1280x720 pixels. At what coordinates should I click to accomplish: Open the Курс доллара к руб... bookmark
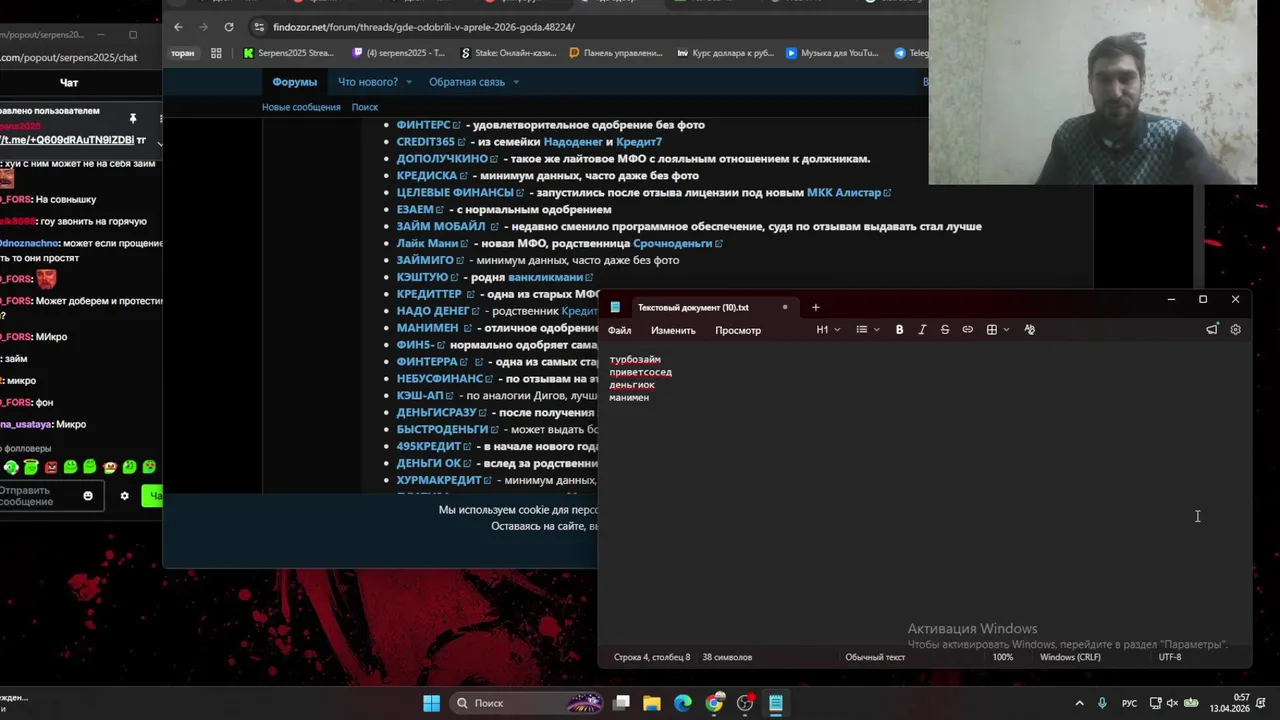[726, 53]
